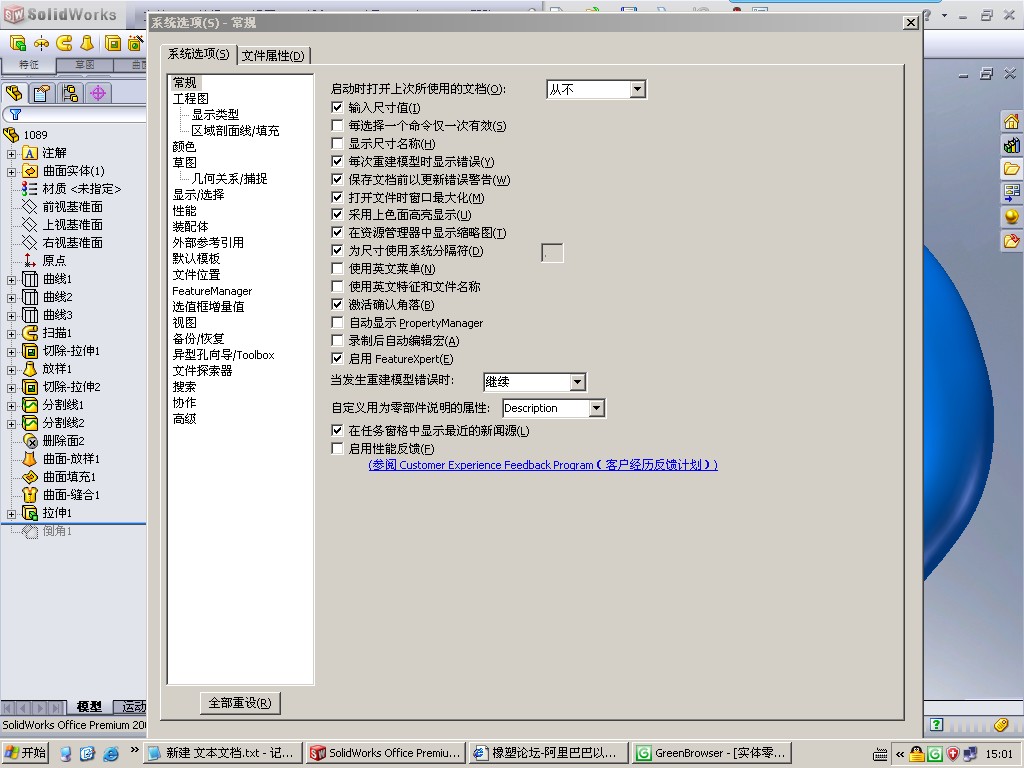1024x768 pixels.
Task: Toggle 每次重建模型时显示错误 checkbox
Action: 337,161
